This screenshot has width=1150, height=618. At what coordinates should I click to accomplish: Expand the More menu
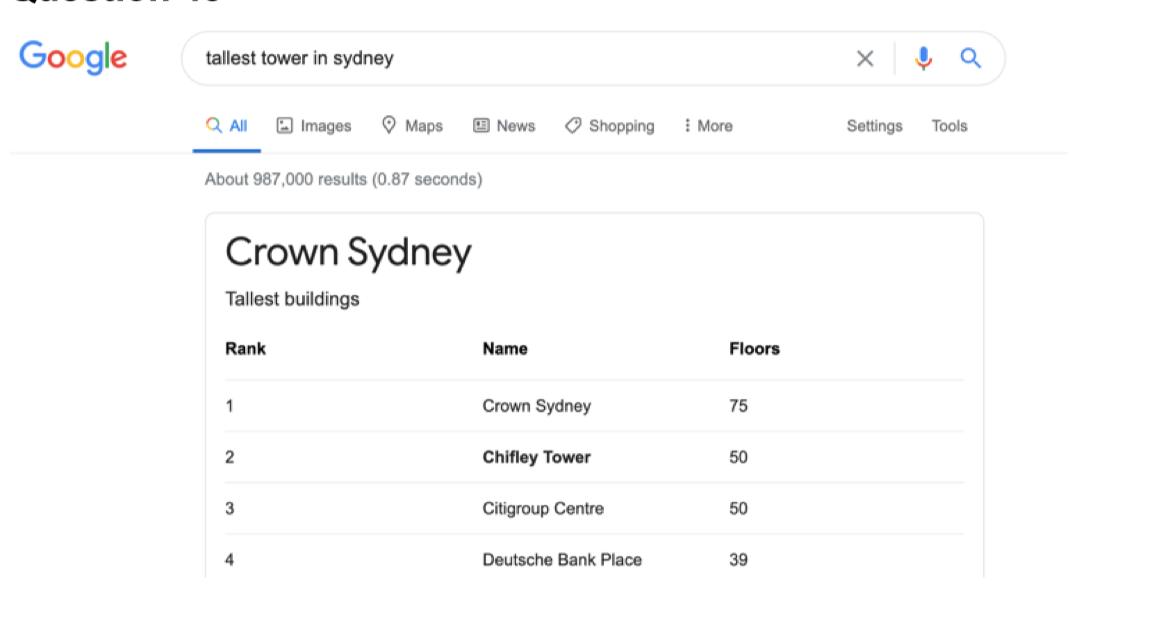708,126
